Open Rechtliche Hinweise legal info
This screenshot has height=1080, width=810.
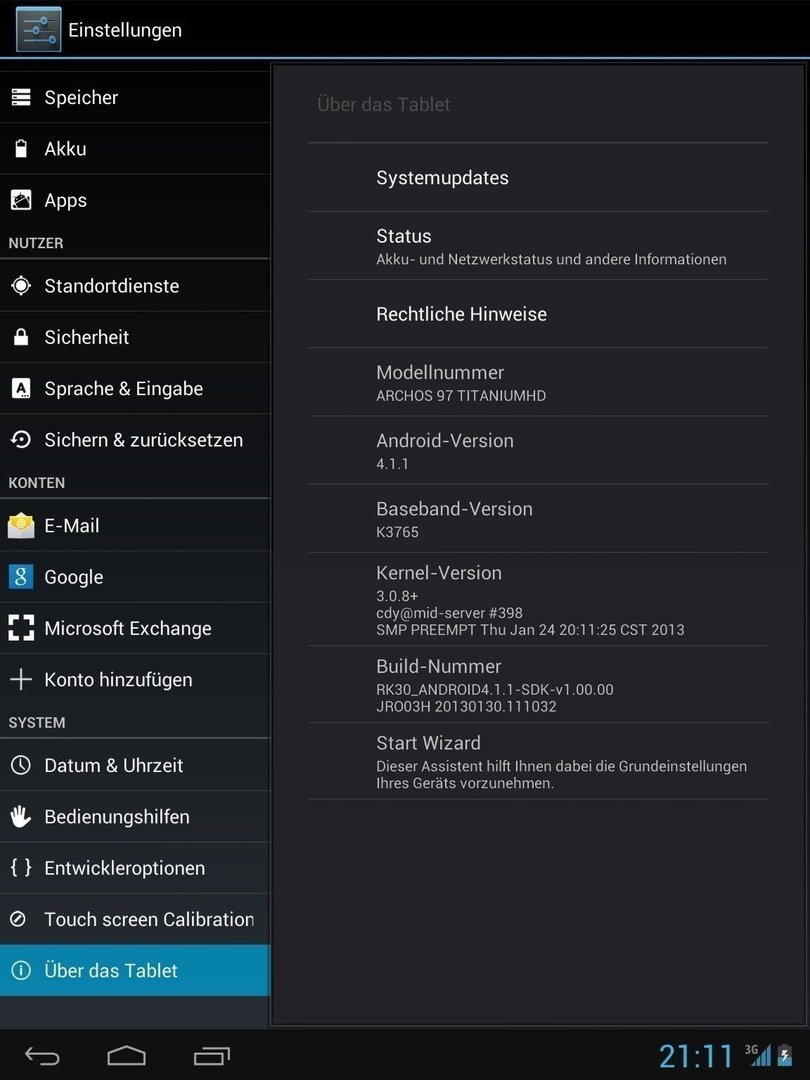(x=538, y=314)
